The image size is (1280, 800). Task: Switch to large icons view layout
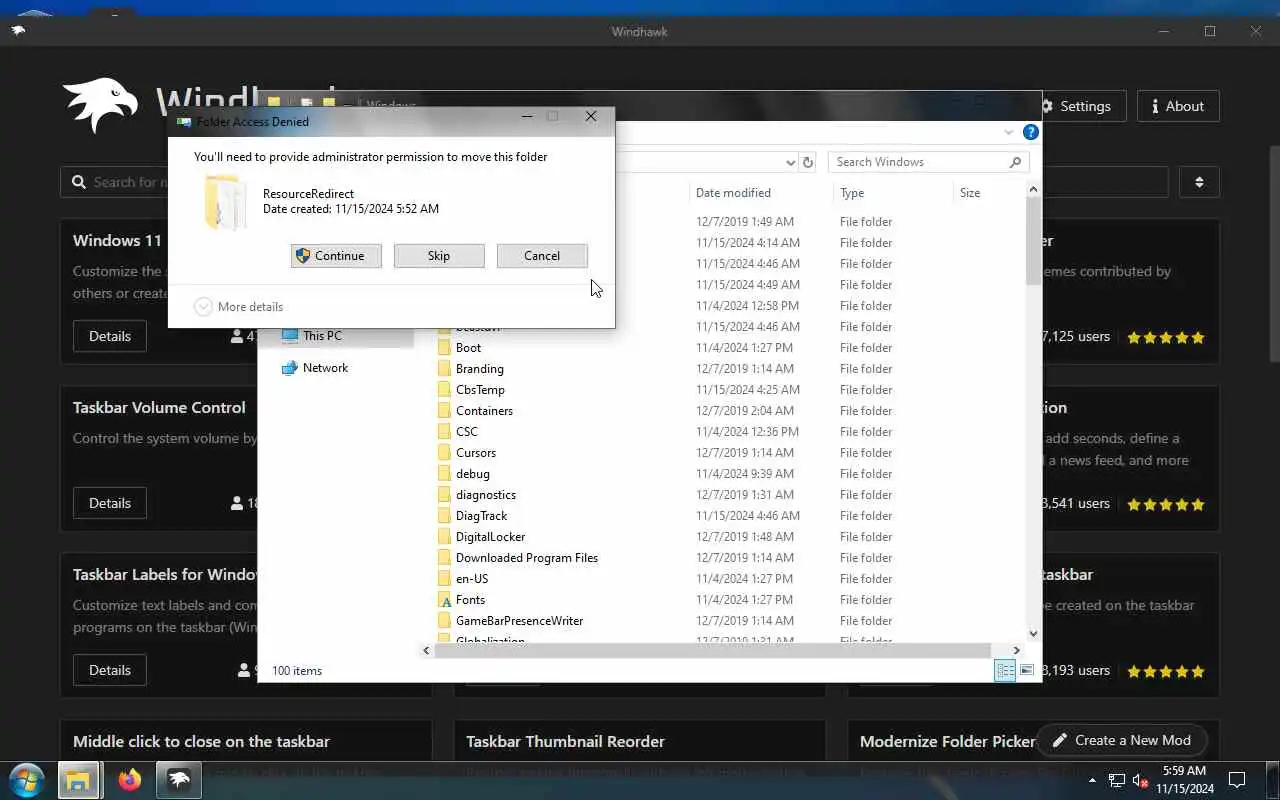click(x=1027, y=671)
